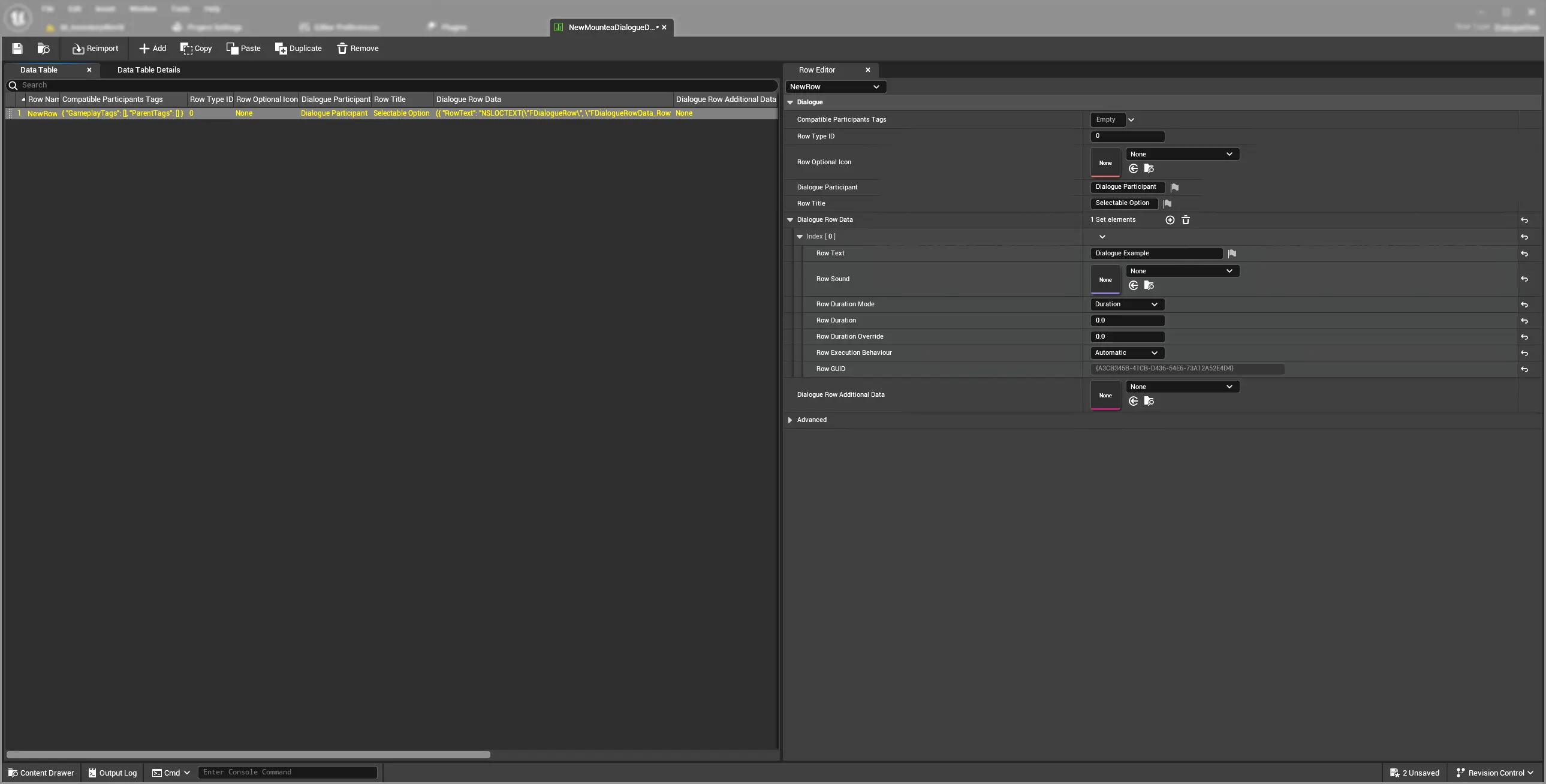Open the NewRow row selector dropdown
The height and width of the screenshot is (784, 1546).
coord(835,87)
